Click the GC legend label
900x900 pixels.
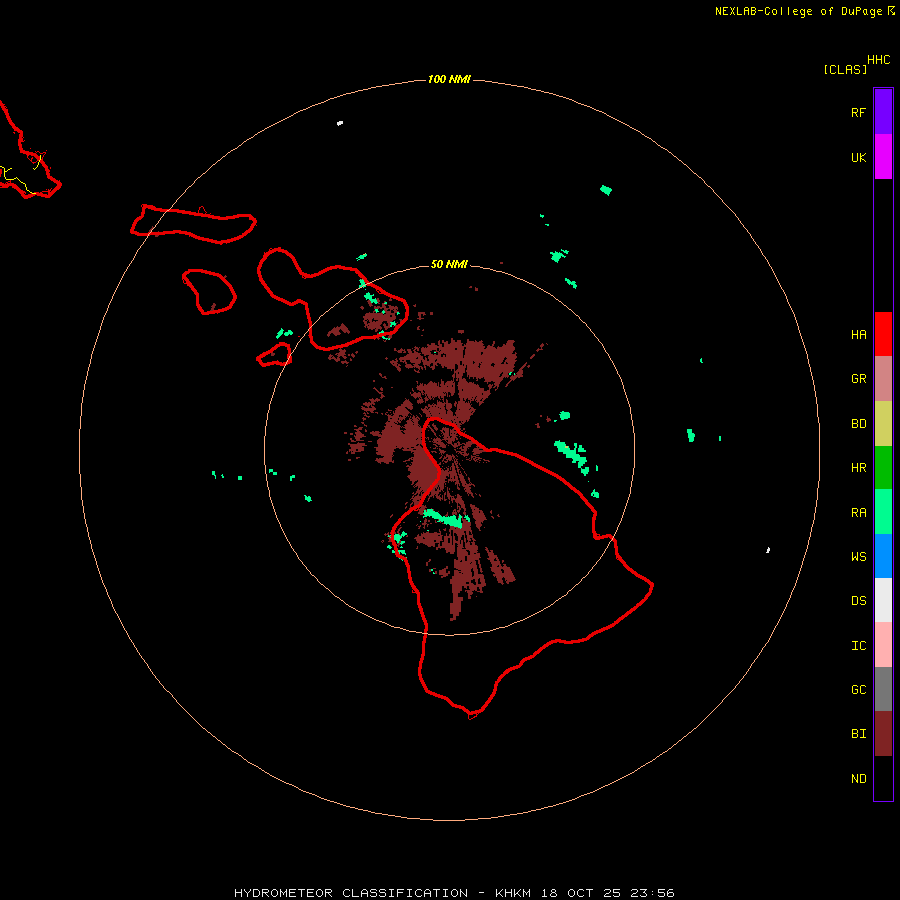pos(858,690)
